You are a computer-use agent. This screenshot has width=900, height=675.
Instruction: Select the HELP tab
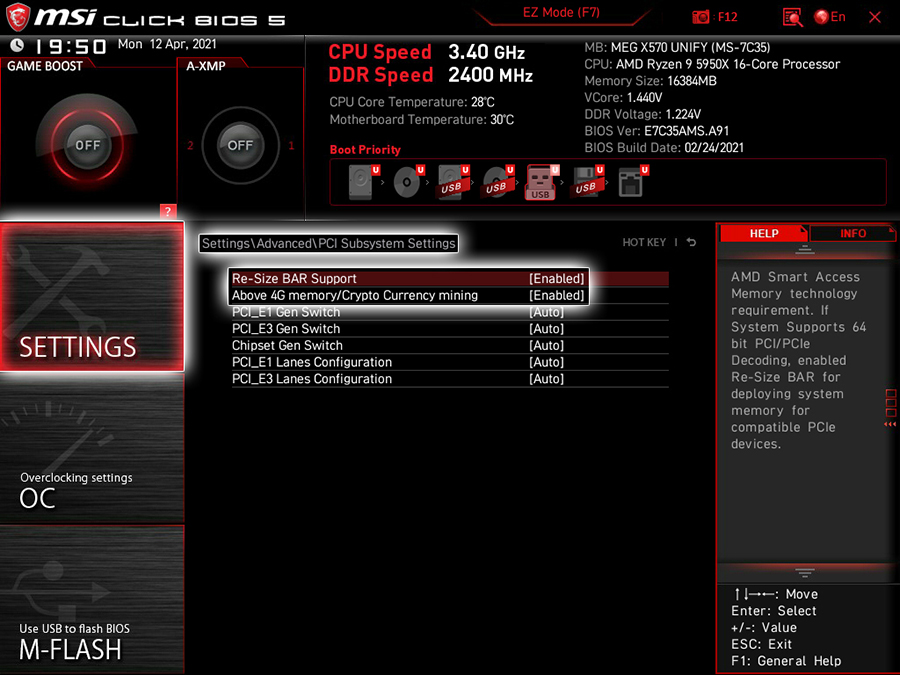763,233
